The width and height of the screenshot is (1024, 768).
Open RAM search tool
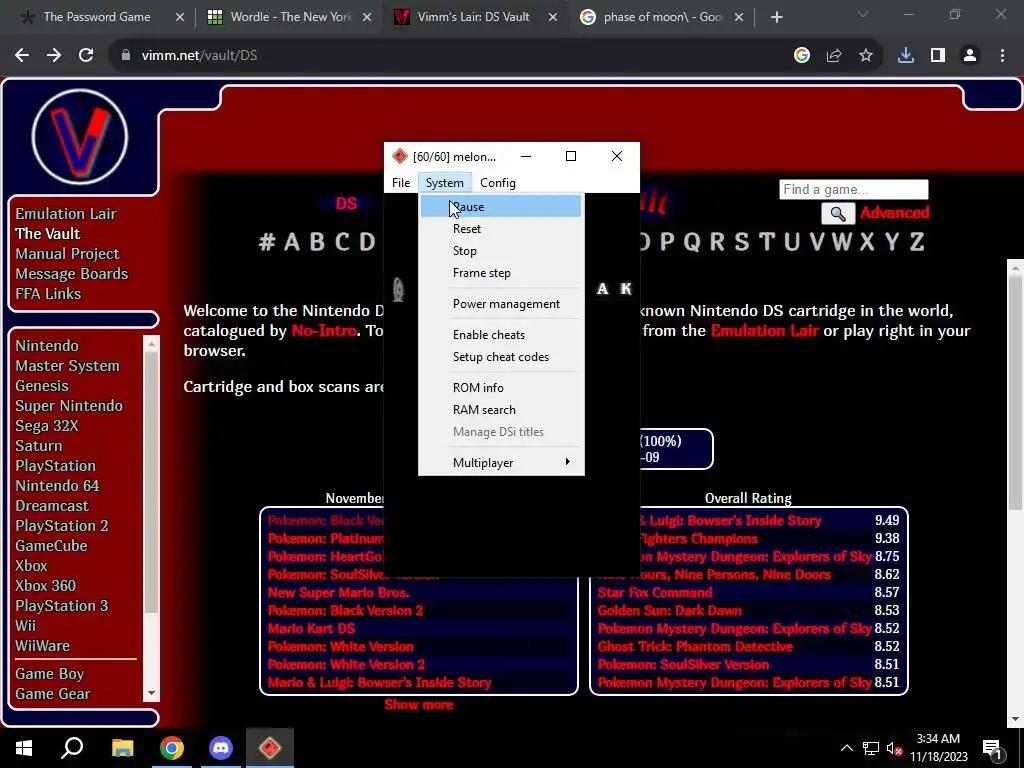pyautogui.click(x=500, y=409)
